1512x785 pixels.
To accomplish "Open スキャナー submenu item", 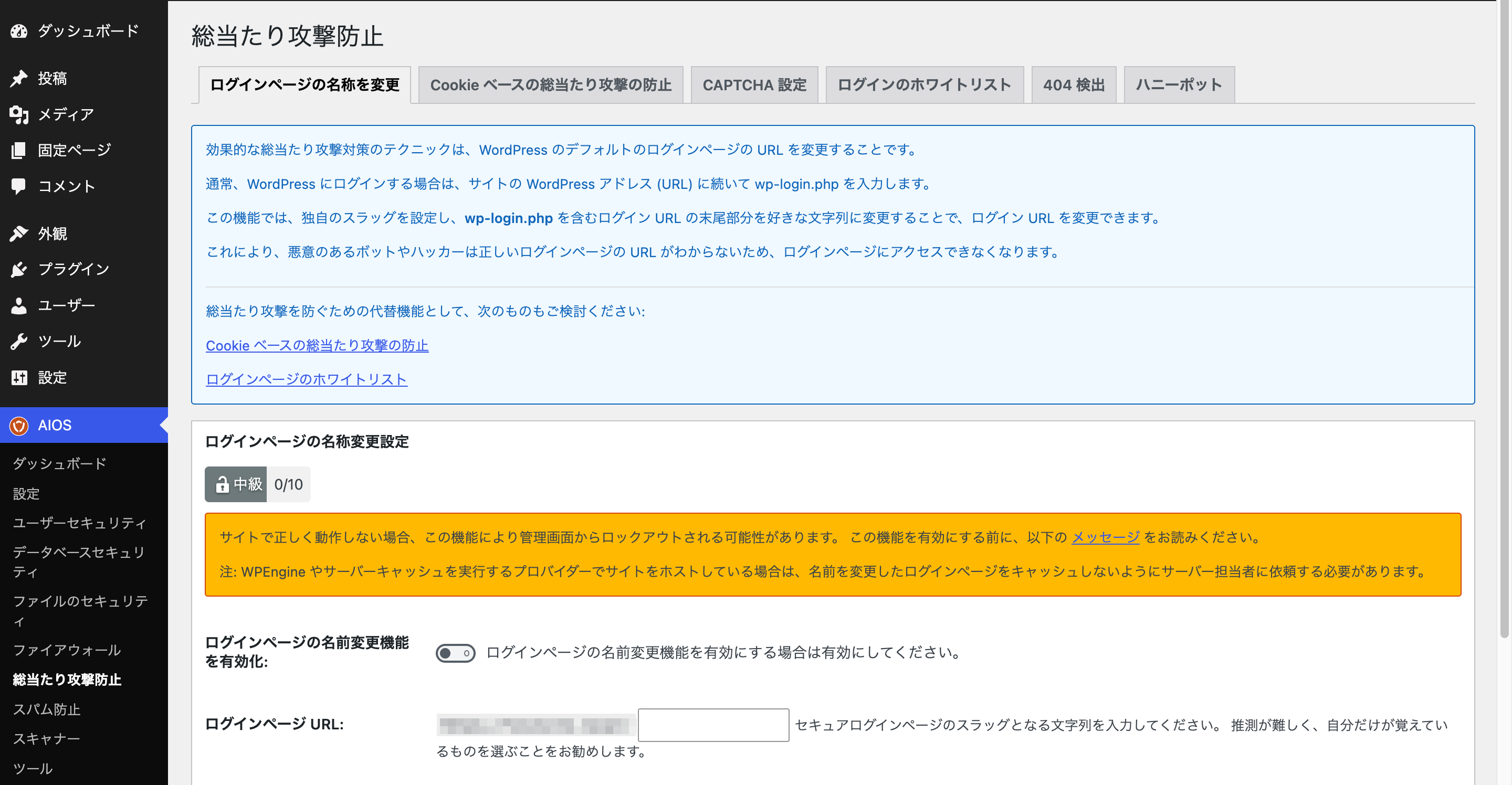I will click(x=46, y=739).
